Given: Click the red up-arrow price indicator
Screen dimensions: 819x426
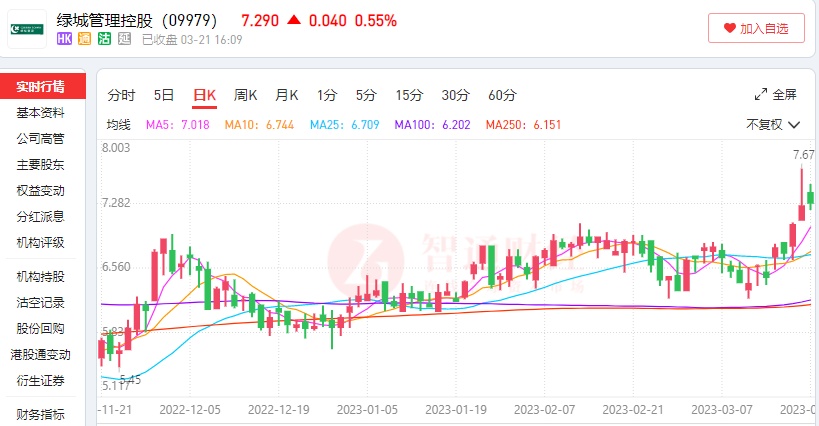Looking at the screenshot, I should [x=294, y=20].
